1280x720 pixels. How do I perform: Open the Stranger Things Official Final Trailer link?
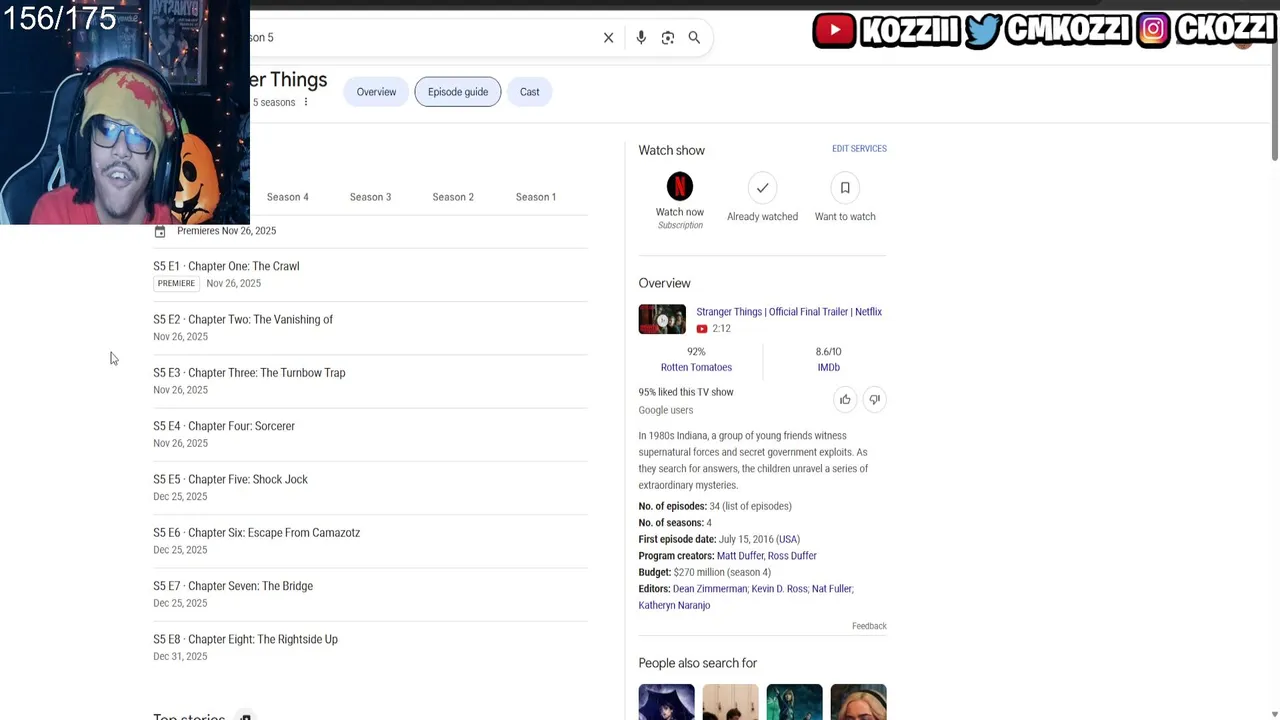click(789, 312)
